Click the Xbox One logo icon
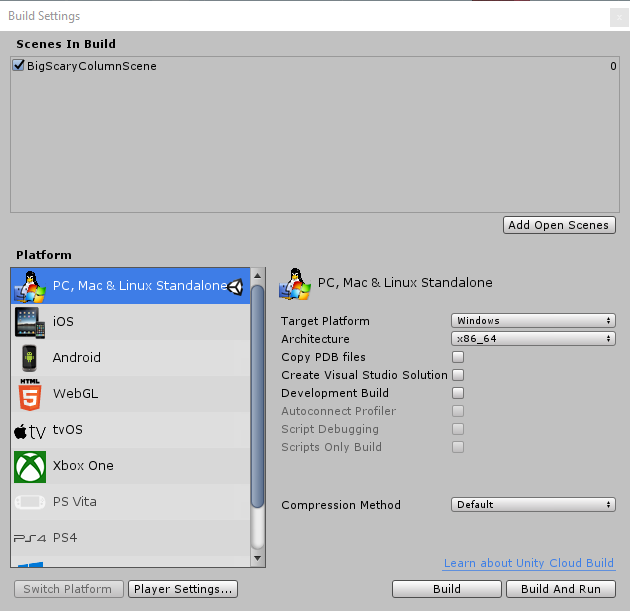Screen dimensions: 630x611 tap(29, 466)
